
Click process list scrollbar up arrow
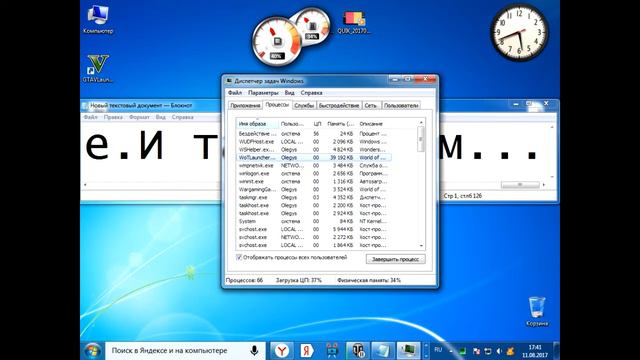(x=421, y=122)
